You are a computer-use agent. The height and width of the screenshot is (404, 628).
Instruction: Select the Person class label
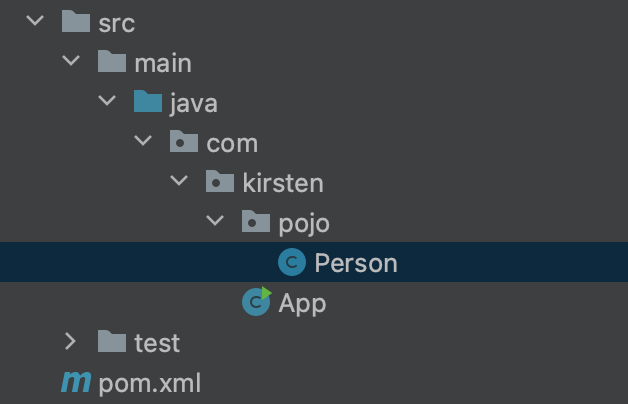356,263
